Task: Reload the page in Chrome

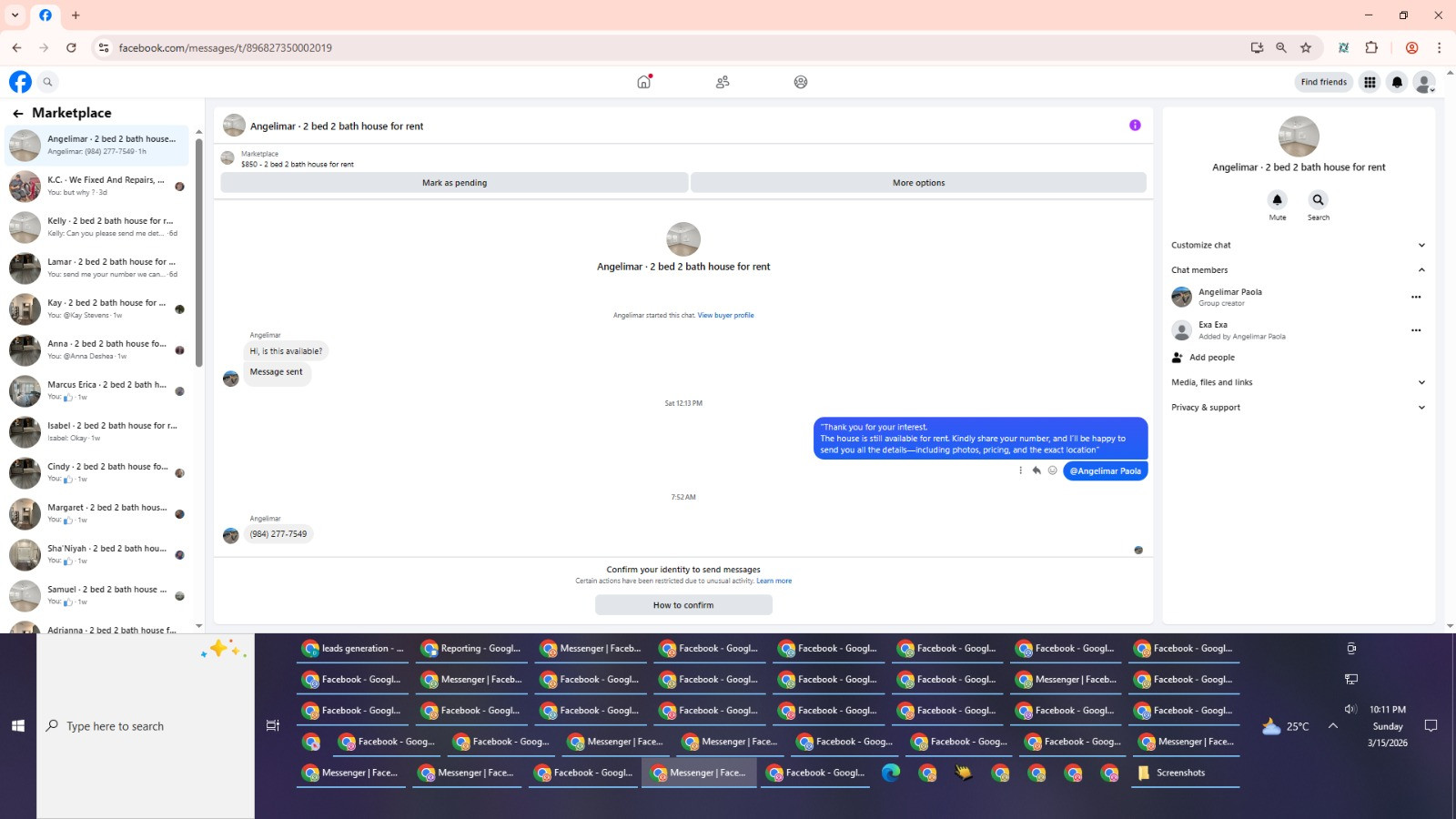Action: pos(71,47)
